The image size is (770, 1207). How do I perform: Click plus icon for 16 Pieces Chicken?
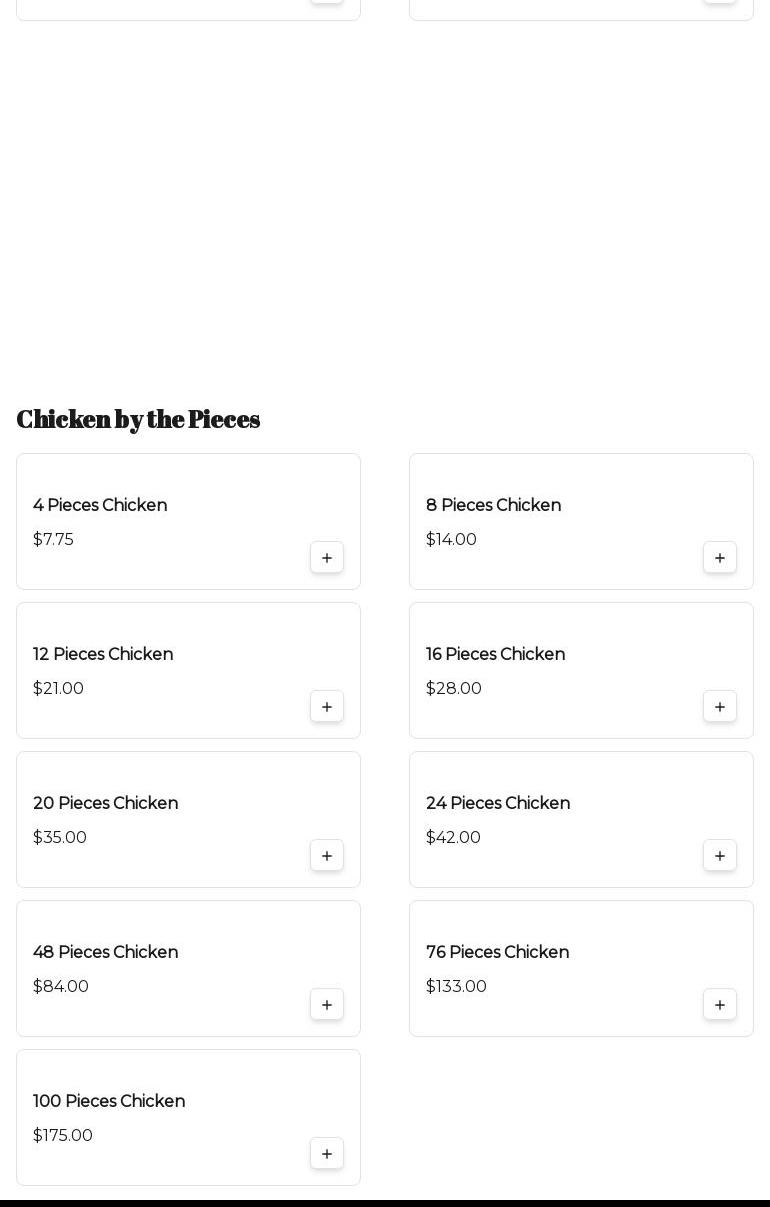(x=720, y=707)
